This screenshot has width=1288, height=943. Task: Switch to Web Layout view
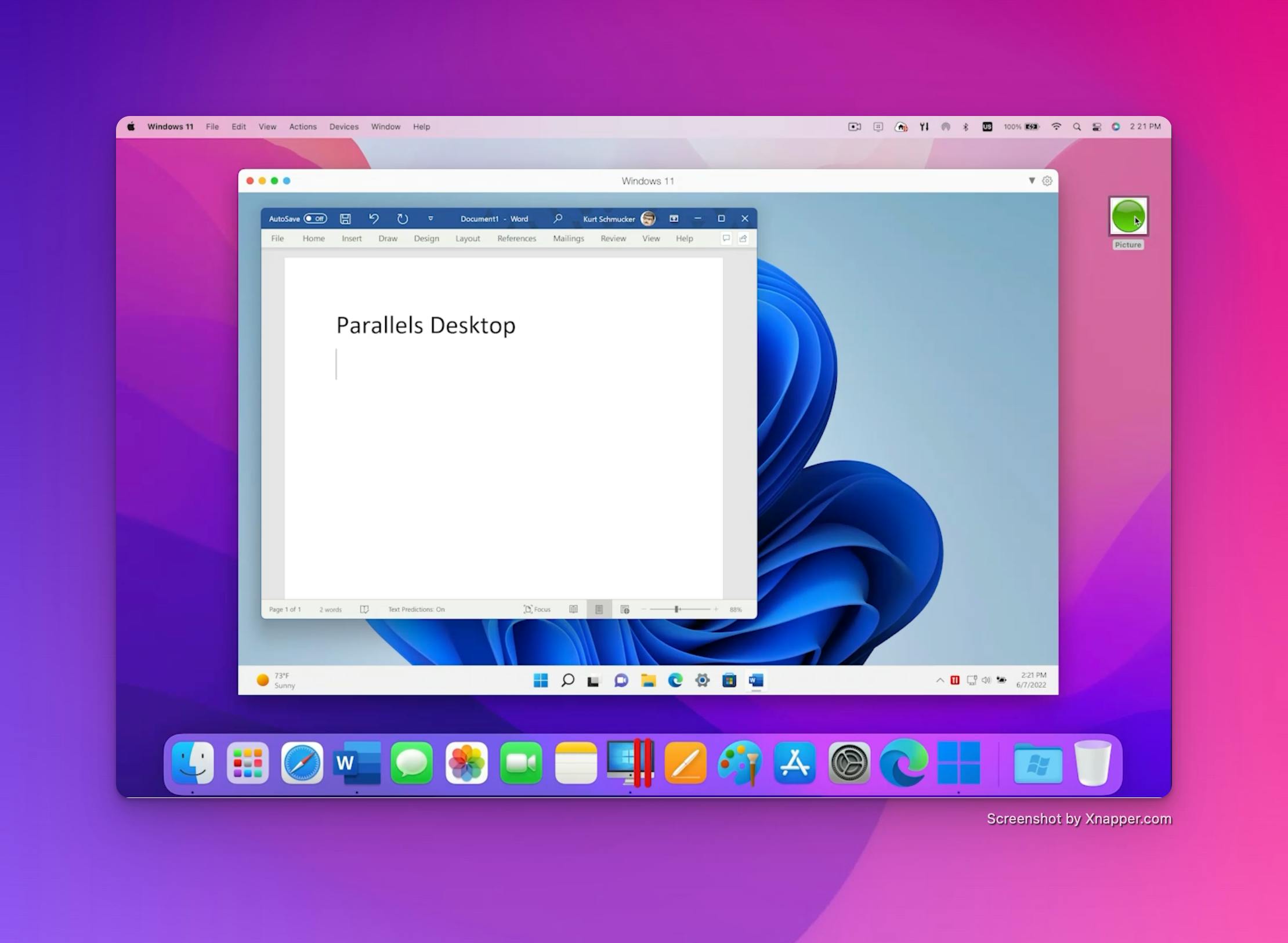tap(625, 610)
